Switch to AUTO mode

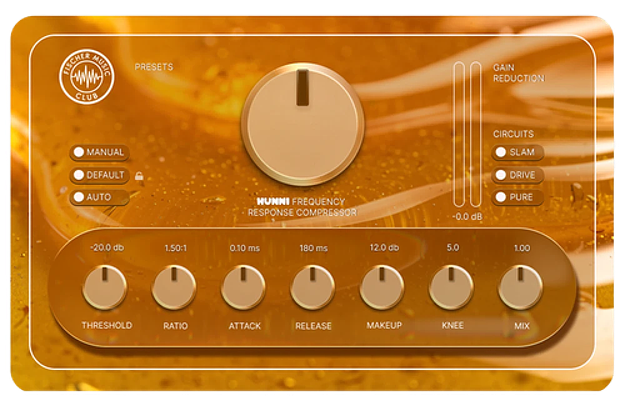(100, 197)
